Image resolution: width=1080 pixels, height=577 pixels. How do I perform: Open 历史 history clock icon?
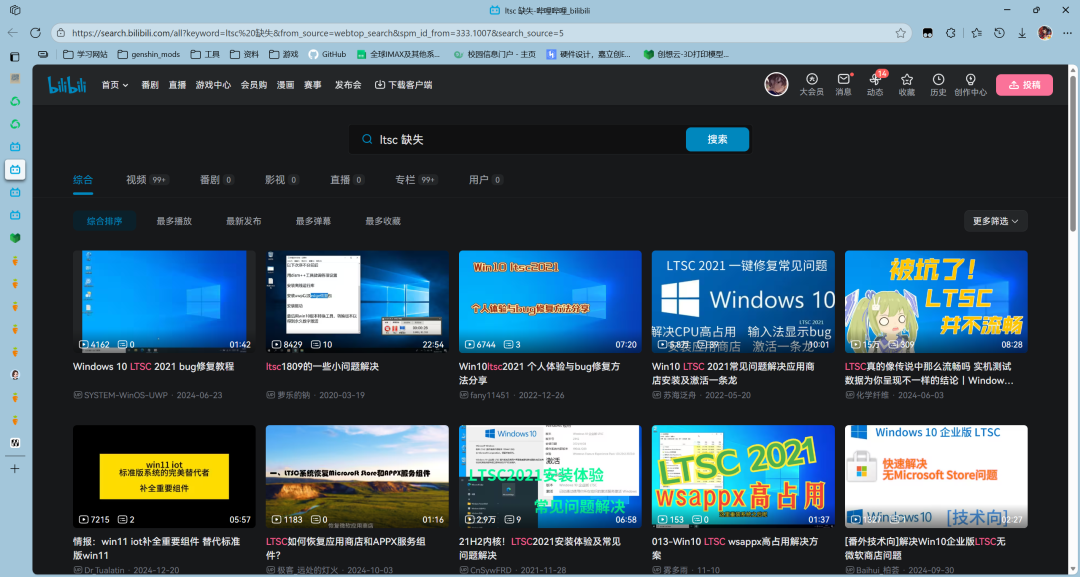[938, 84]
